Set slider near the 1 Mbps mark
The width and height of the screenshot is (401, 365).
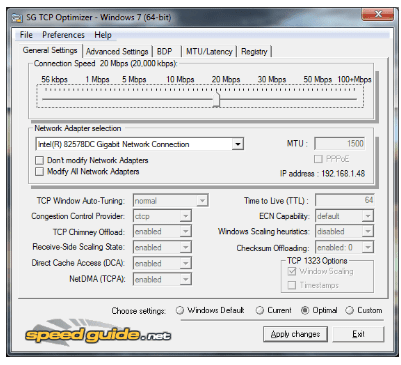coord(97,99)
